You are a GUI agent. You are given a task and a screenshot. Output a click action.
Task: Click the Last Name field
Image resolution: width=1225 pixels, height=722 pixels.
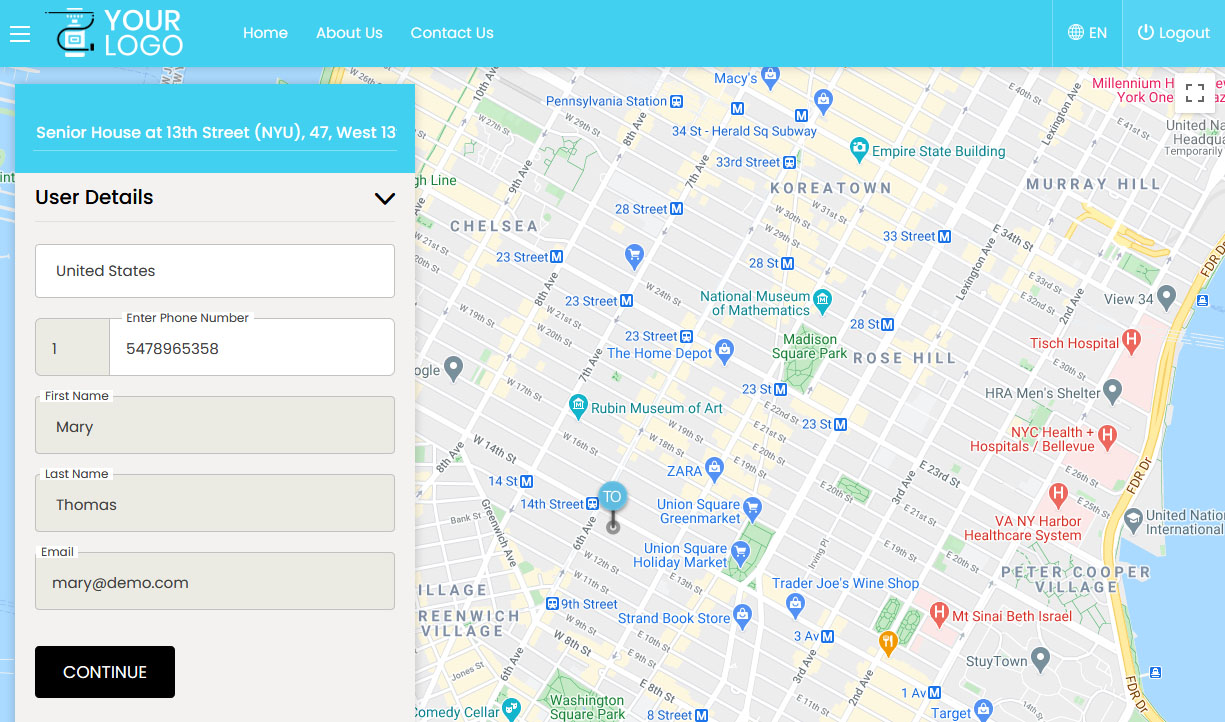point(215,504)
